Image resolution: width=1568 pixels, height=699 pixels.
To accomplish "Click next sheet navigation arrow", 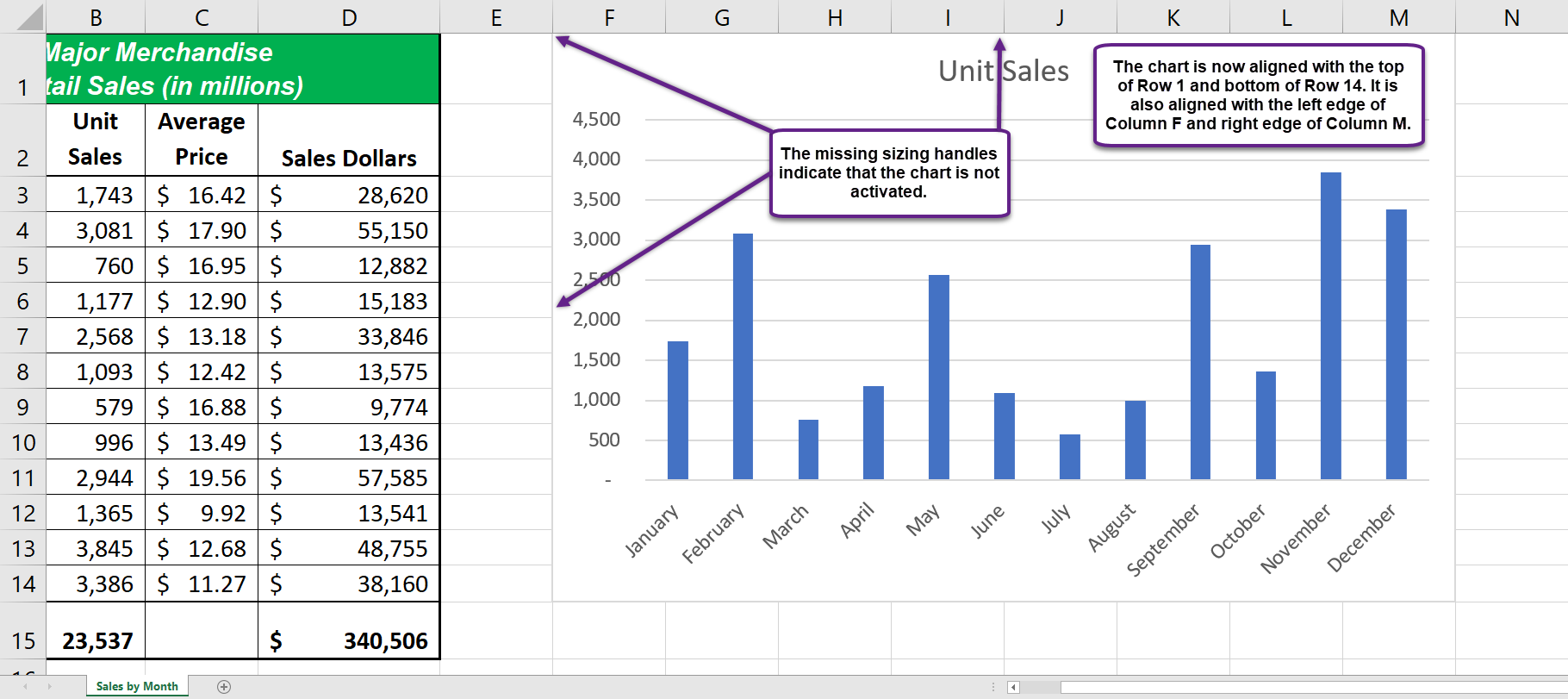I will [50, 687].
